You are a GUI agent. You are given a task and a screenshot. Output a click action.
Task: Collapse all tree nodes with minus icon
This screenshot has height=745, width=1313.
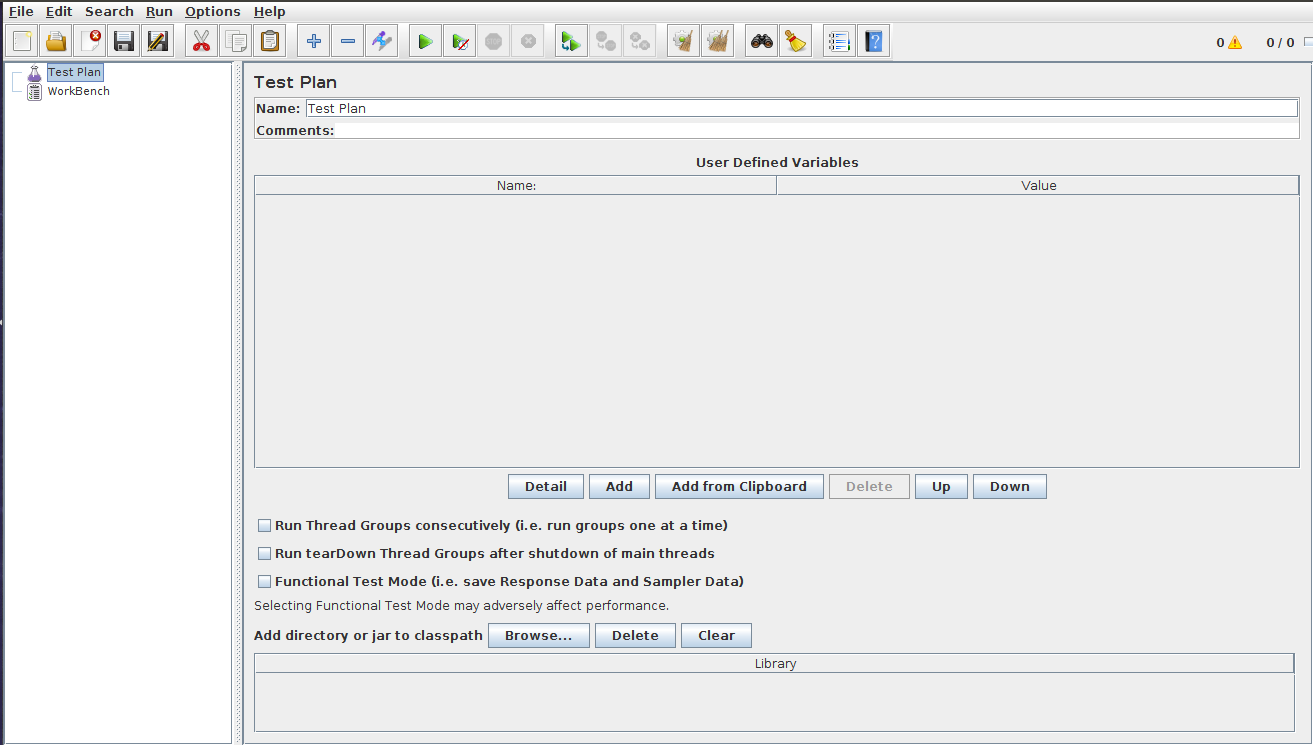[348, 42]
